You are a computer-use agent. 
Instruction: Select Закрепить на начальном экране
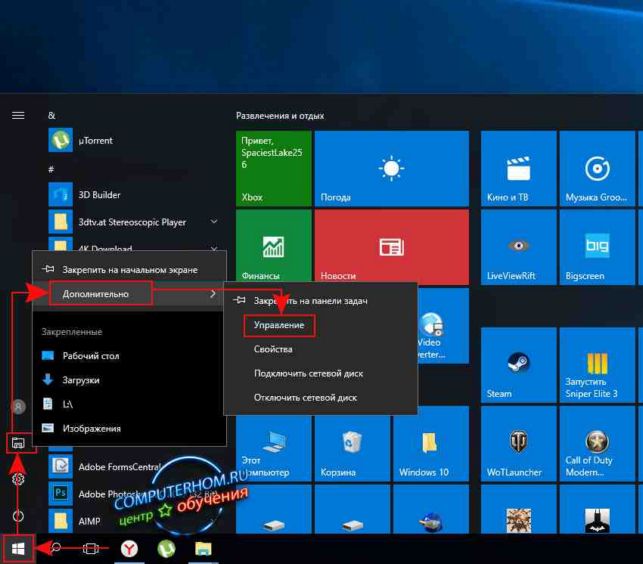tap(129, 269)
